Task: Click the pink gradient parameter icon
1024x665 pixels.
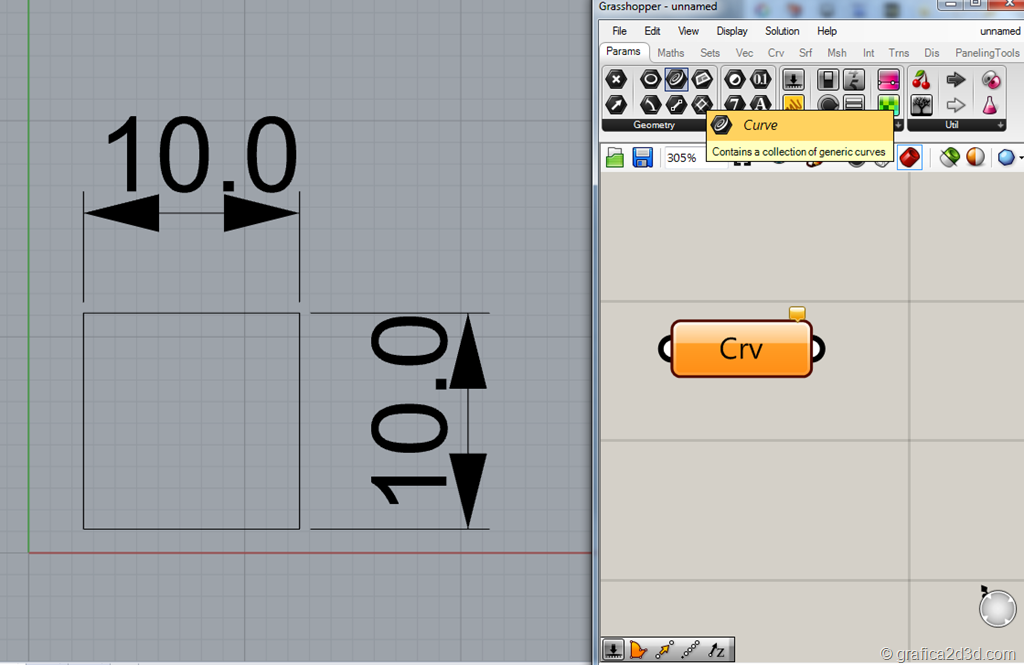Action: (887, 80)
